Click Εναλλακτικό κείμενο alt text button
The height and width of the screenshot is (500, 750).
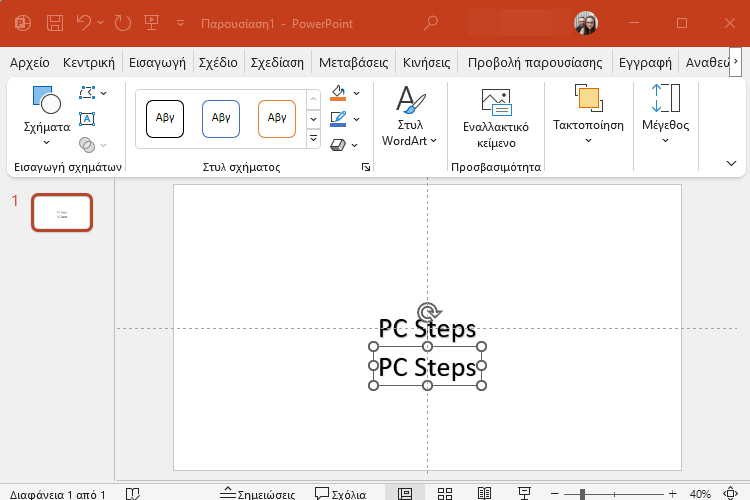pos(496,119)
